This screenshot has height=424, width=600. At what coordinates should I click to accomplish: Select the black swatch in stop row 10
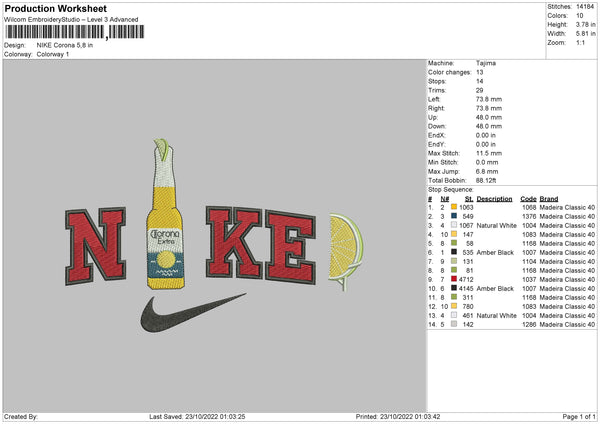pos(454,288)
